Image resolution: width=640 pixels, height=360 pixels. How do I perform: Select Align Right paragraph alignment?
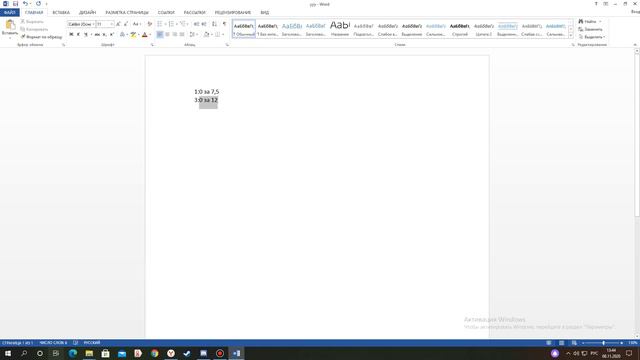[175, 35]
